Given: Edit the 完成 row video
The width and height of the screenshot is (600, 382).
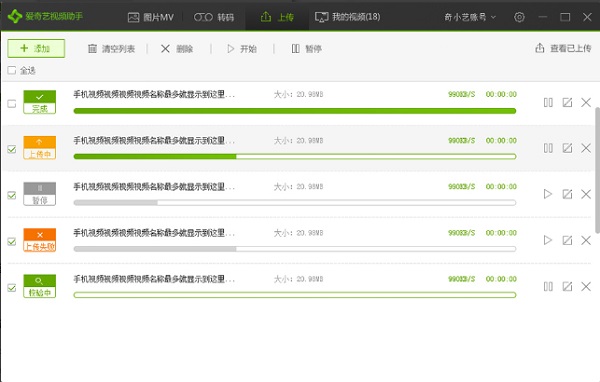Looking at the screenshot, I should click(567, 102).
